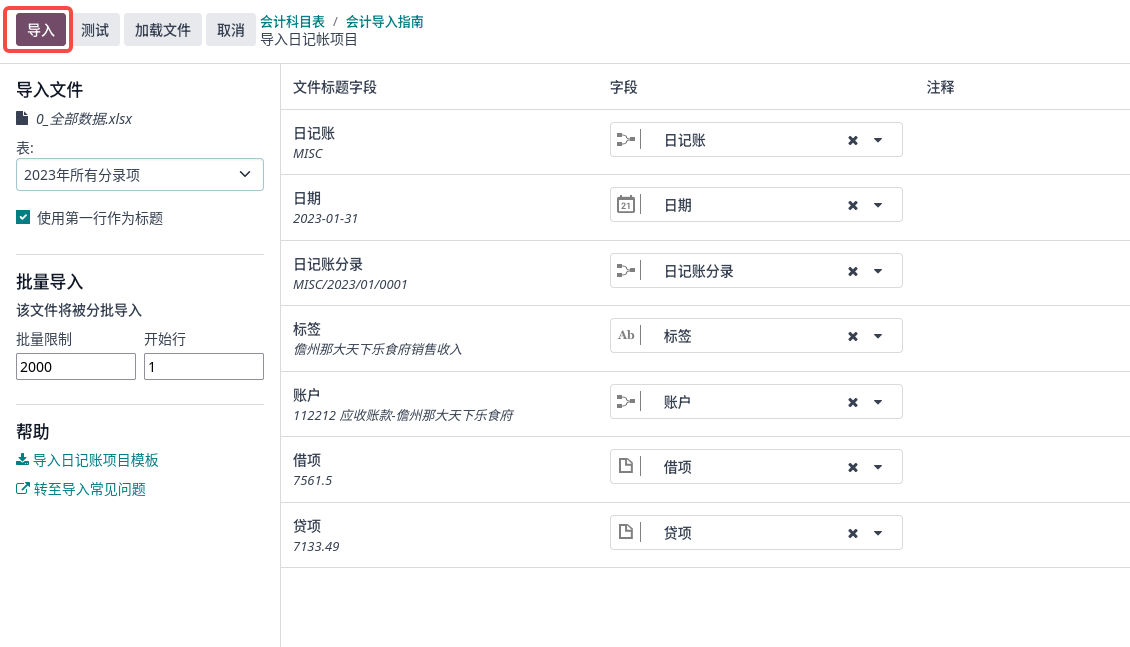This screenshot has width=1130, height=647.
Task: Click the sample value 7133.49
Action: point(316,546)
